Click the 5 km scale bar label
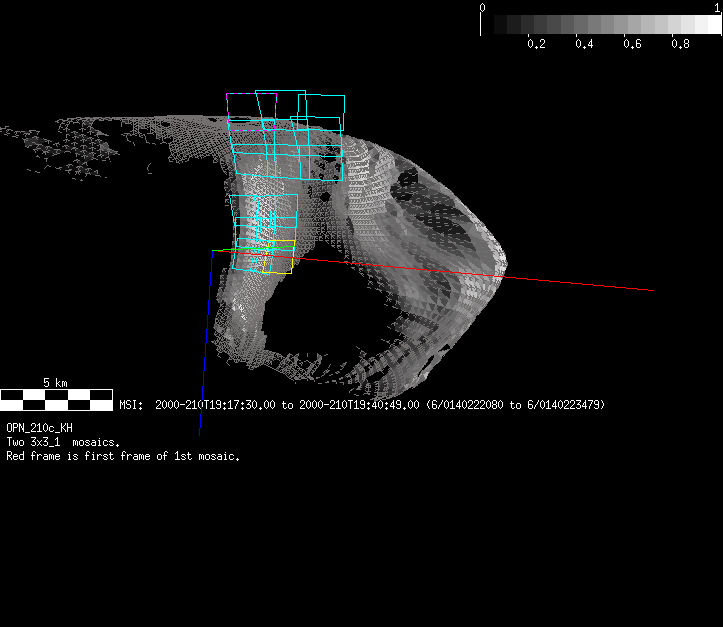This screenshot has height=627, width=723. click(x=55, y=383)
